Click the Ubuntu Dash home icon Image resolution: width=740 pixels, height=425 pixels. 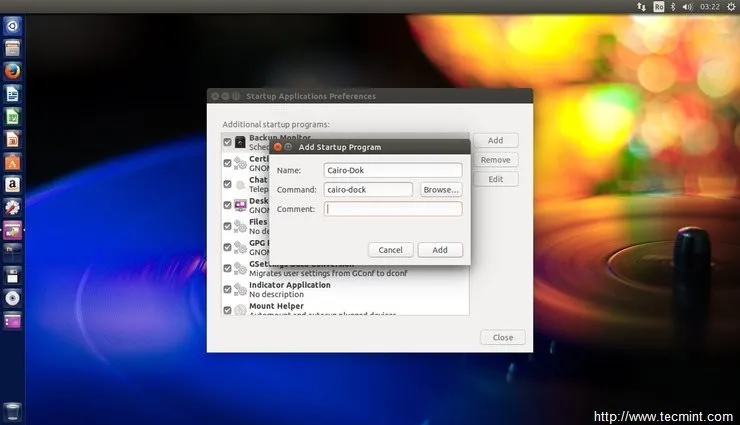tap(13, 25)
